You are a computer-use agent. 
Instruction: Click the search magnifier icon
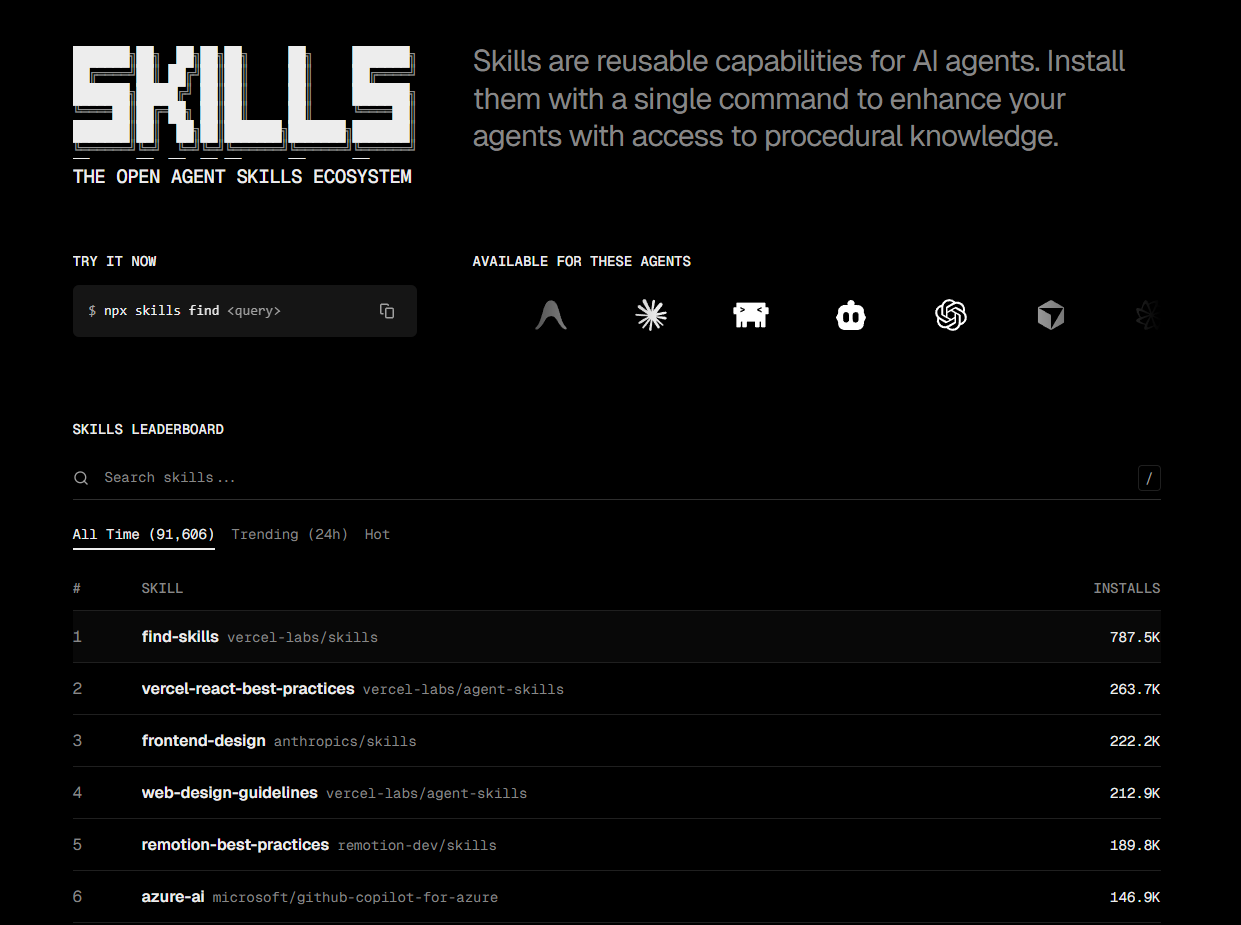(81, 478)
